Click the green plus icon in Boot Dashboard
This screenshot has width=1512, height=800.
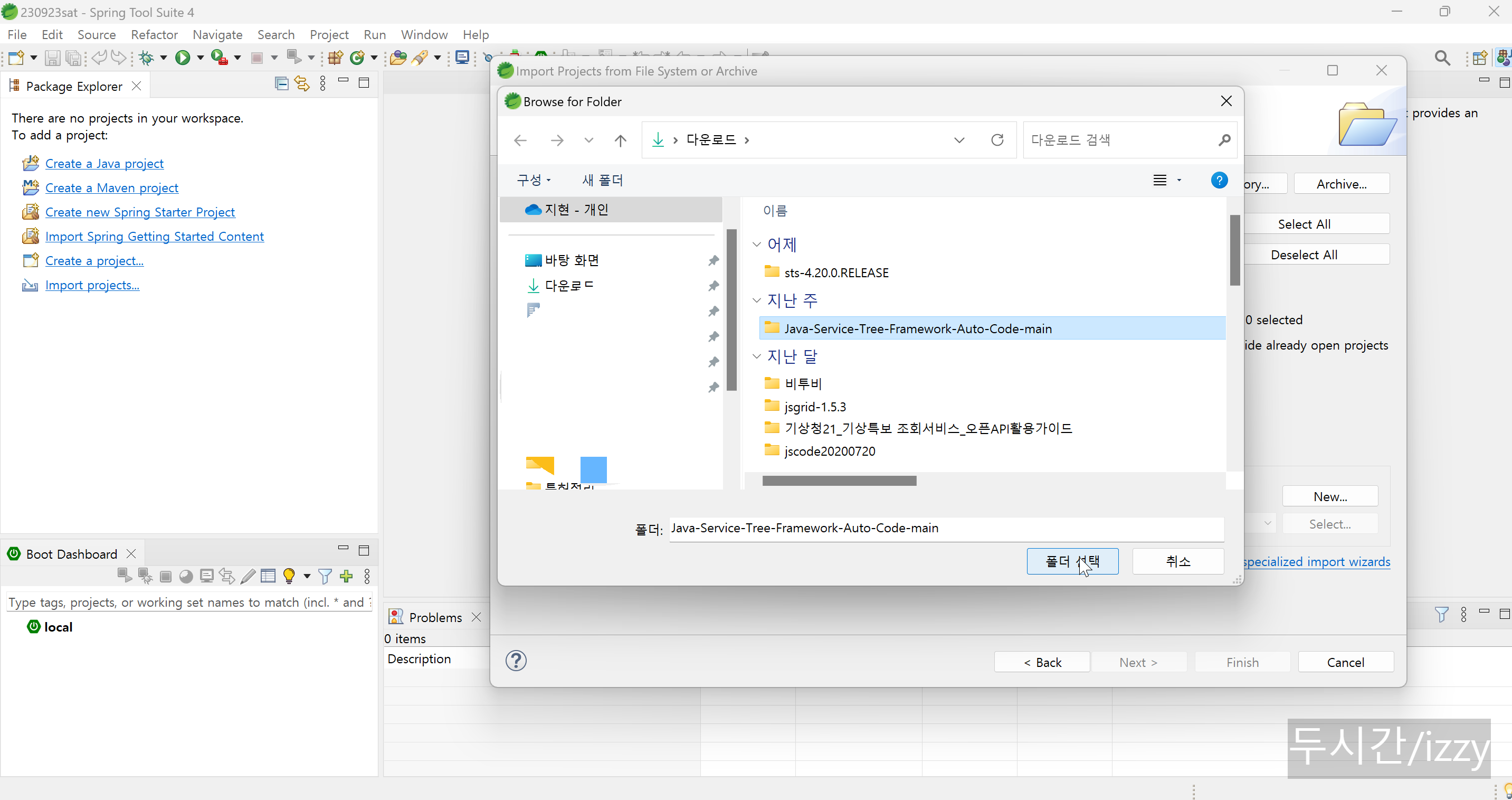point(346,576)
